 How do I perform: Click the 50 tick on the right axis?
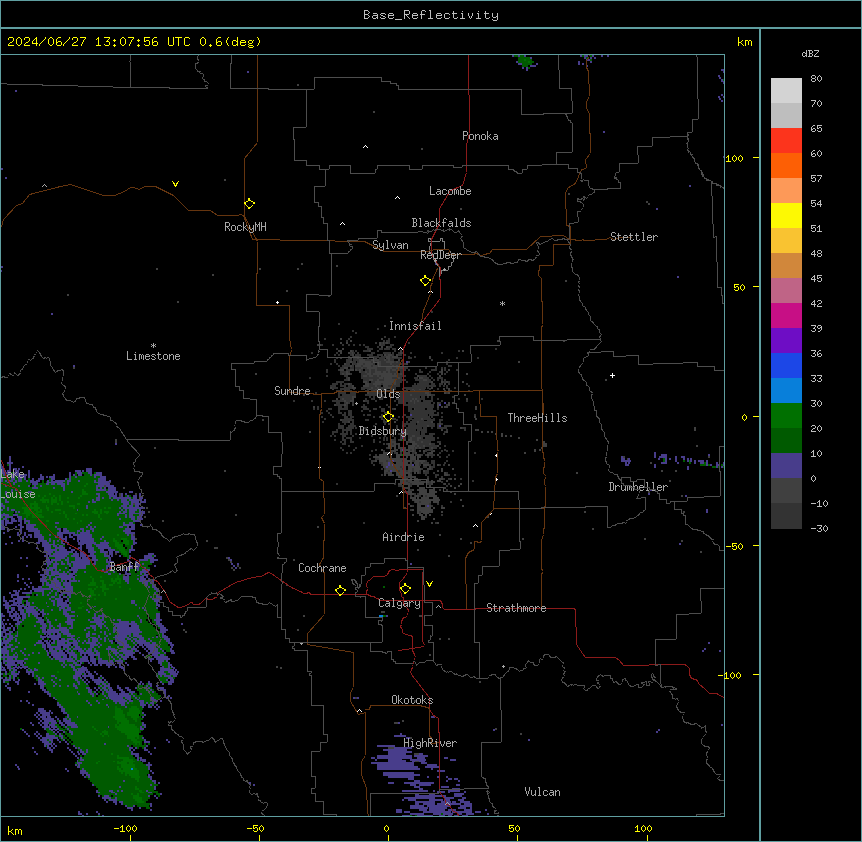coord(739,287)
